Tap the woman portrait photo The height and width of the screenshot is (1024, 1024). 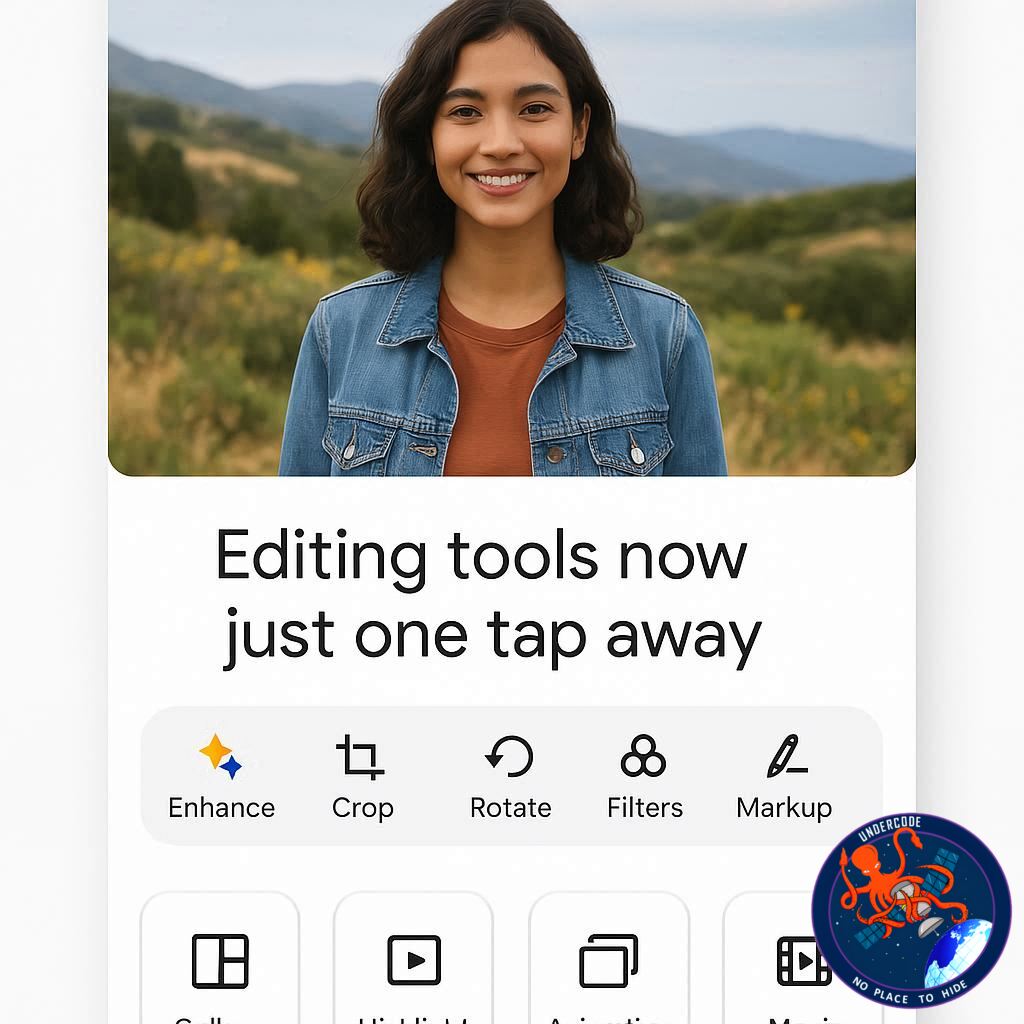click(512, 238)
